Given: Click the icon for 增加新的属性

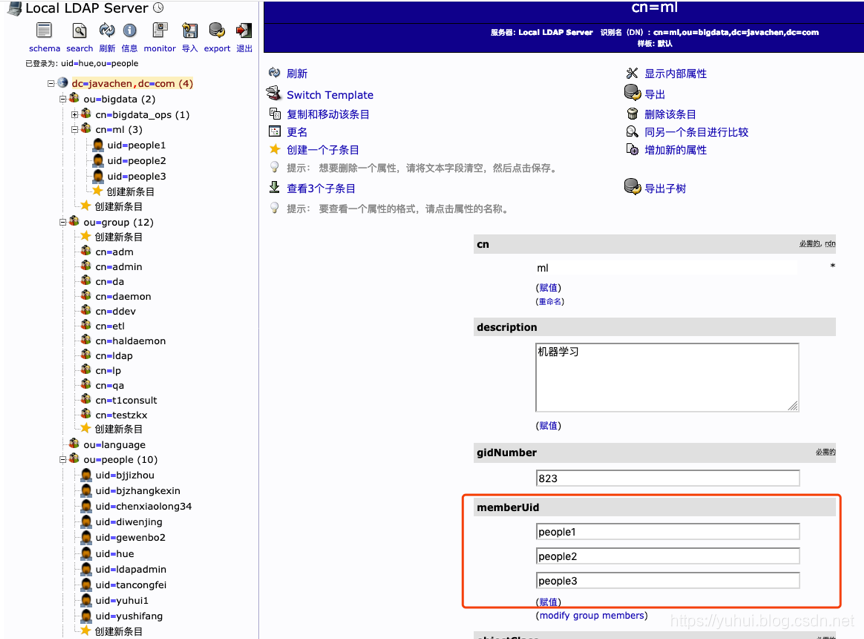Looking at the screenshot, I should point(632,149).
